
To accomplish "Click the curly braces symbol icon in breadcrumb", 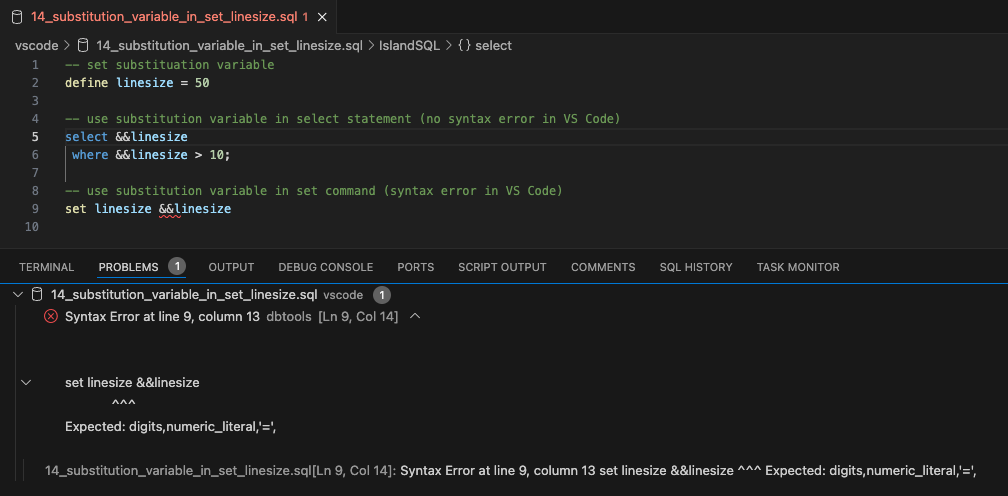I will click(464, 45).
